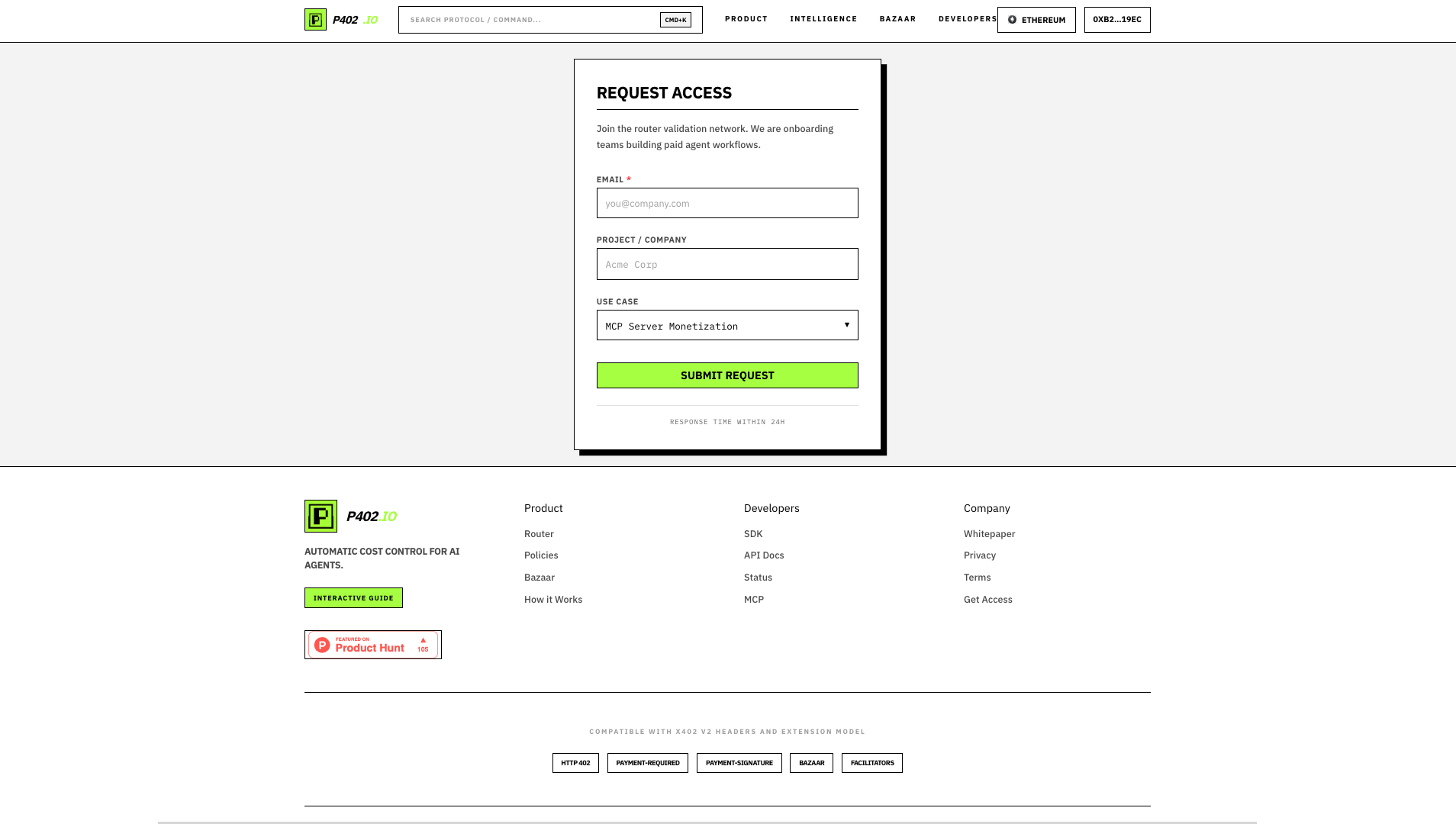This screenshot has width=1456, height=824.
Task: Click the P402 logo icon in header
Action: click(315, 20)
